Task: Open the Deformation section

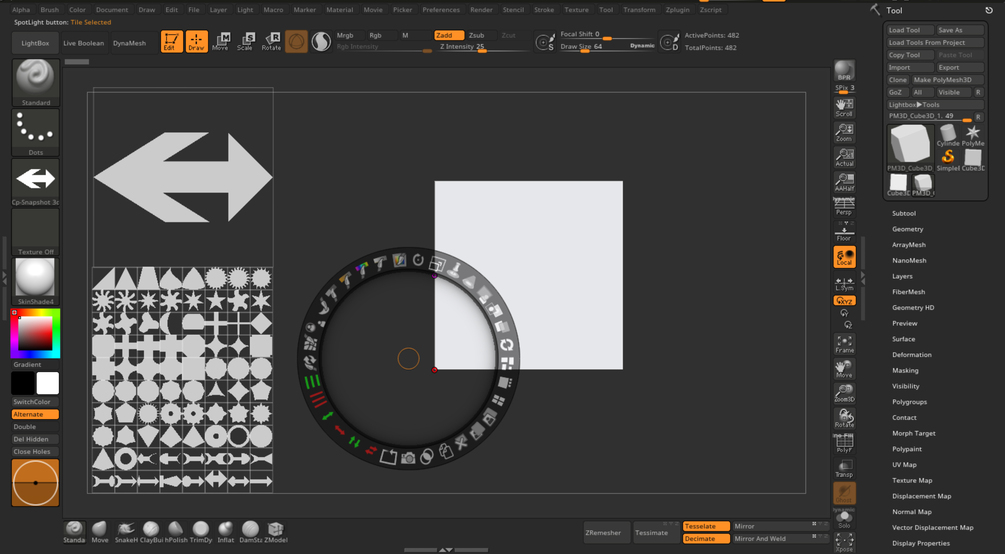Action: coord(911,355)
